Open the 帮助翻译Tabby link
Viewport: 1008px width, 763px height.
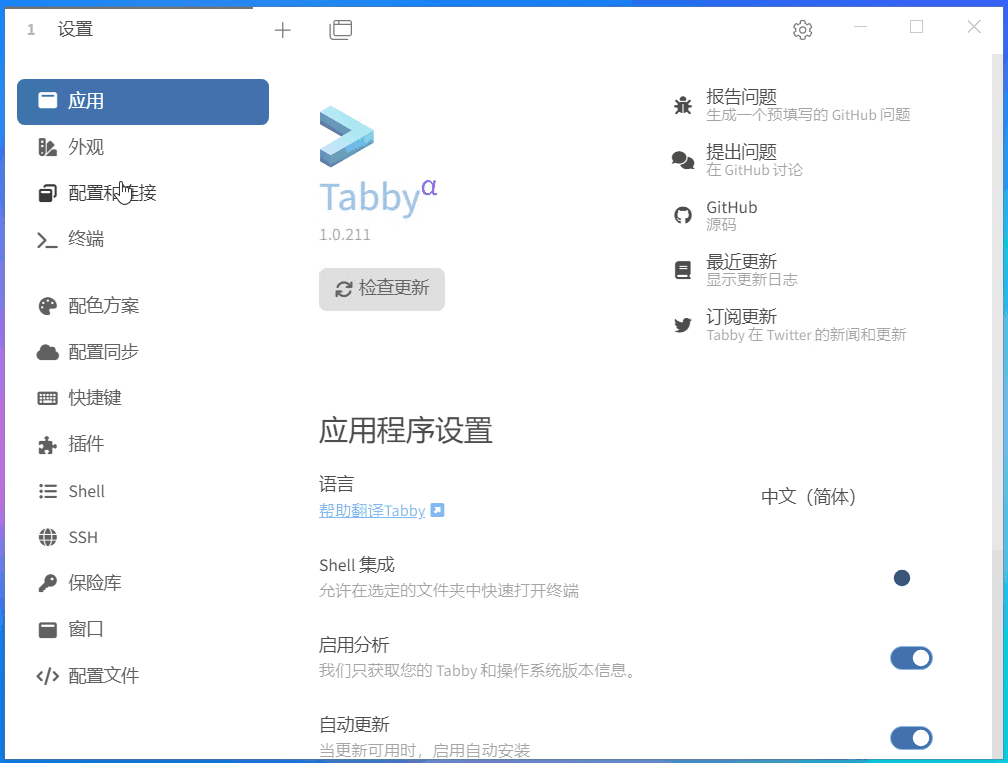pyautogui.click(x=372, y=510)
